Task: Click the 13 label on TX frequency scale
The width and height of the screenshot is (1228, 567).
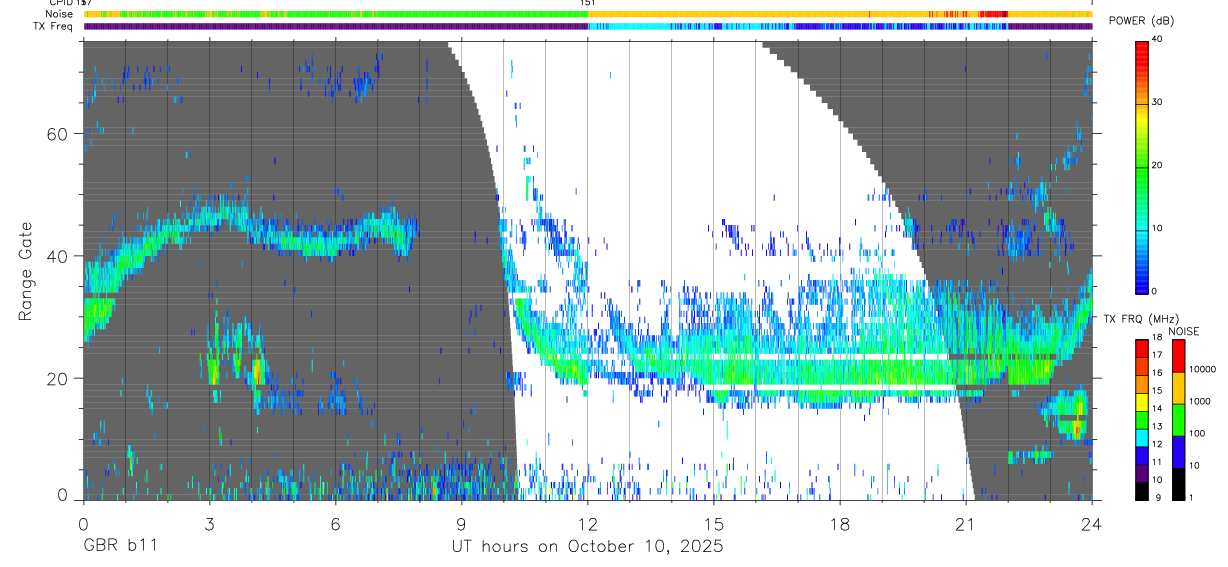Action: click(x=1158, y=428)
